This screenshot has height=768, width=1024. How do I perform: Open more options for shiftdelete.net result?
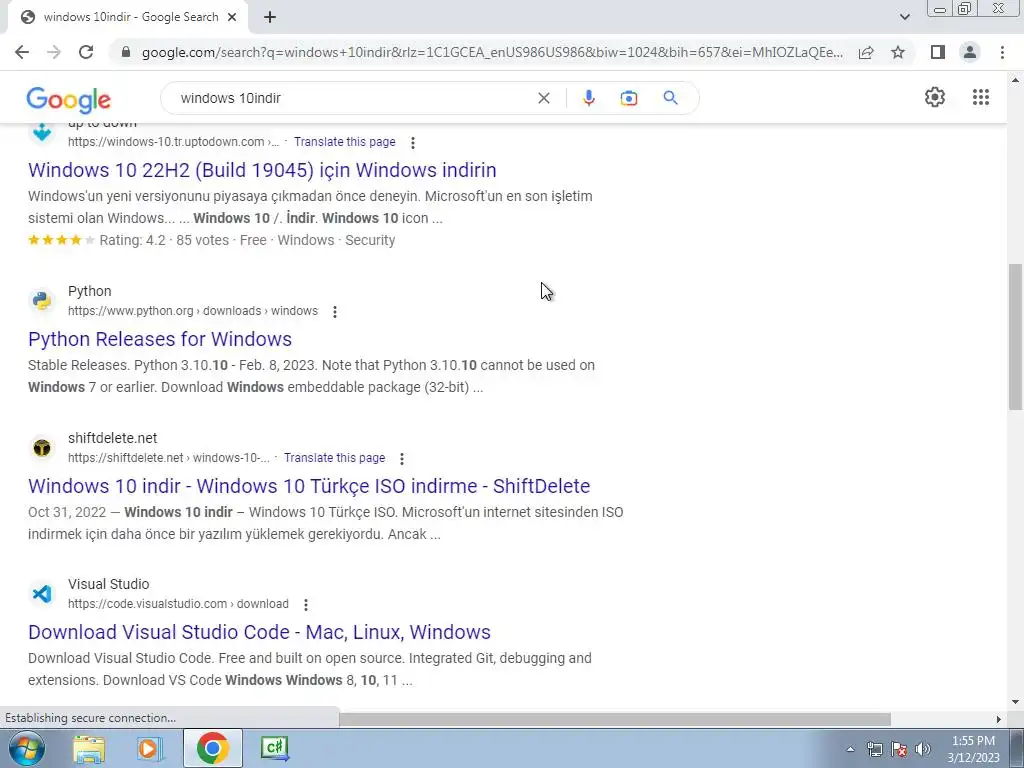402,458
